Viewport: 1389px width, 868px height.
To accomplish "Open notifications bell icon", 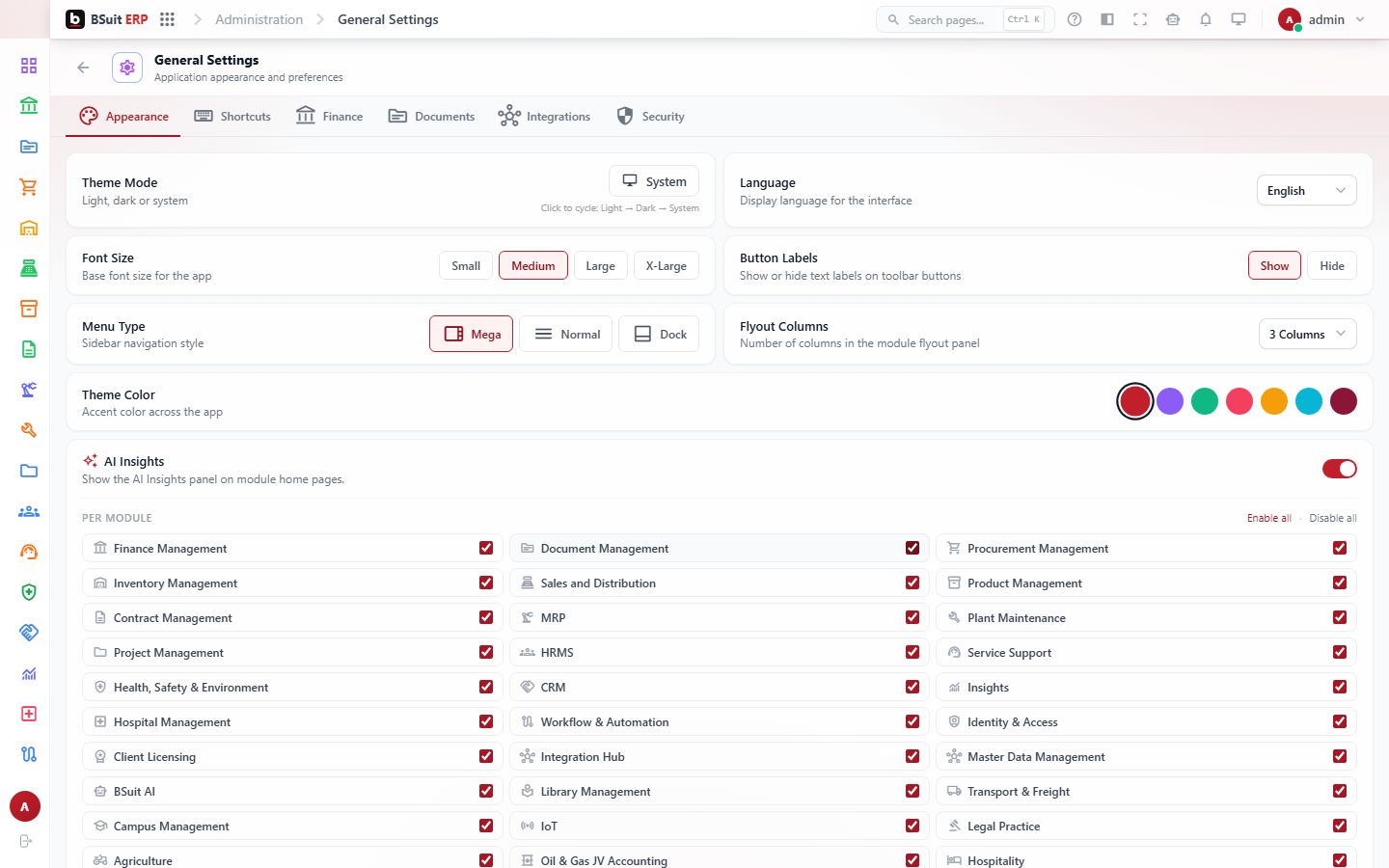I will pos(1206,19).
